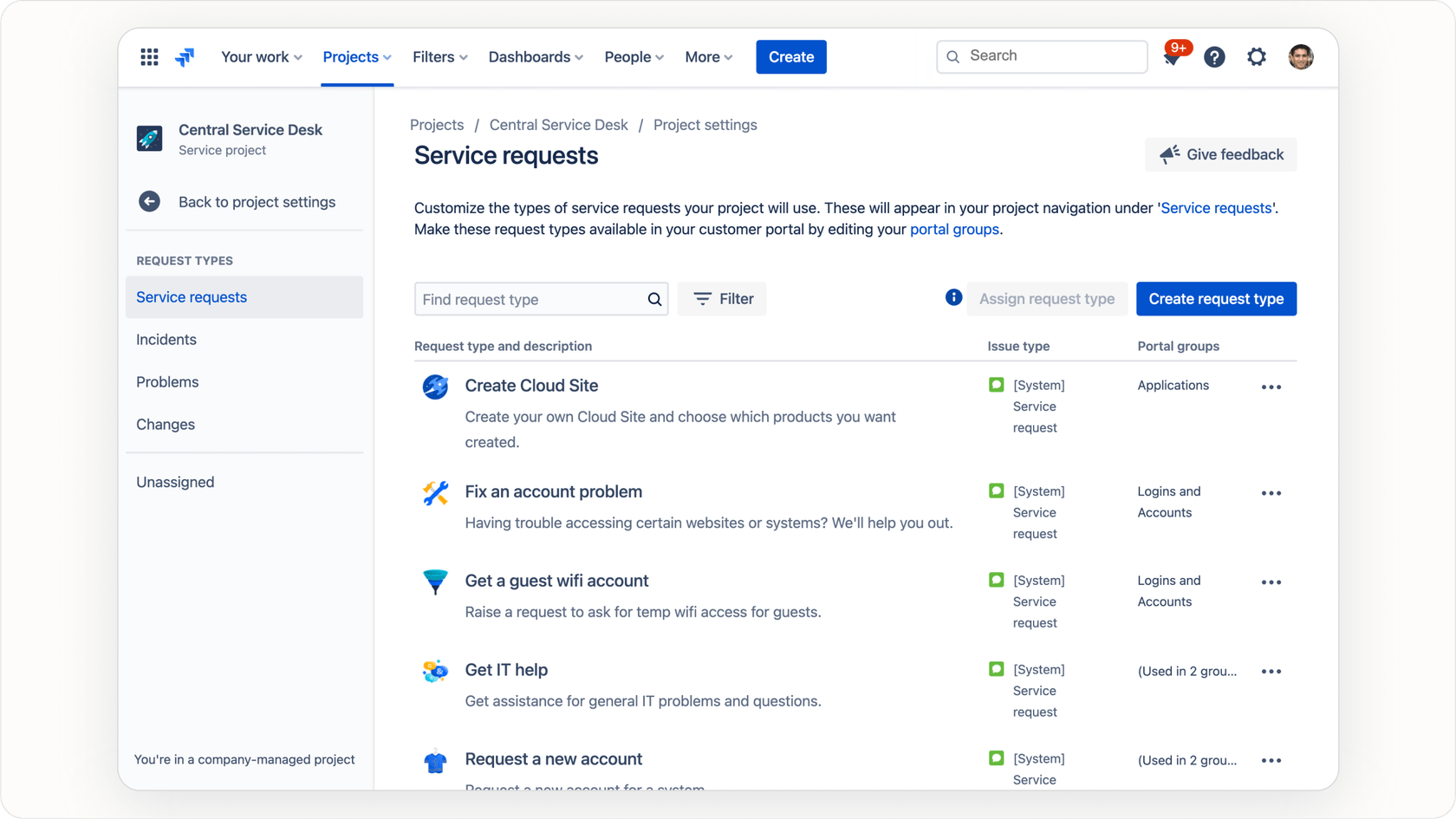
Task: Open more options for Get IT help
Action: 1271,671
